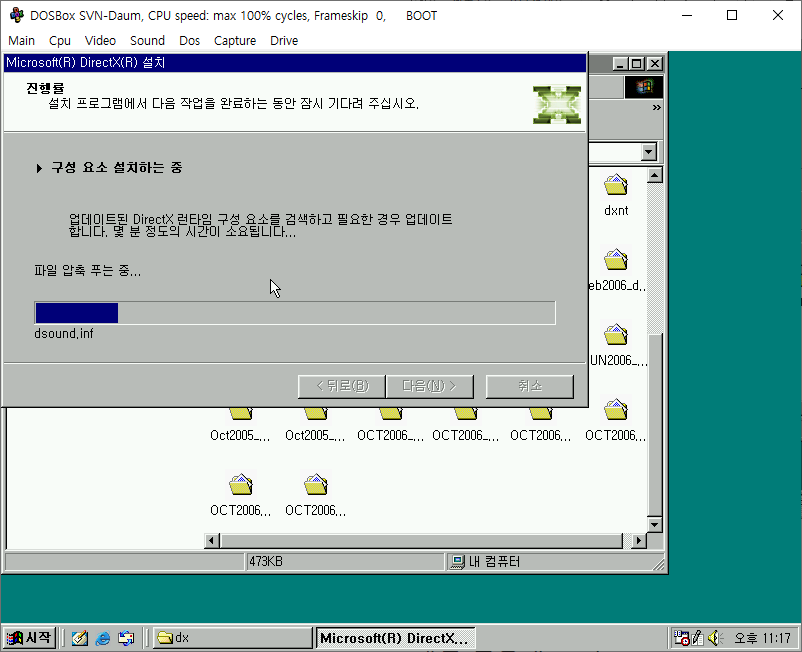Screen dimensions: 802x652
Task: Open DOSBox Dos menu
Action: point(189,40)
